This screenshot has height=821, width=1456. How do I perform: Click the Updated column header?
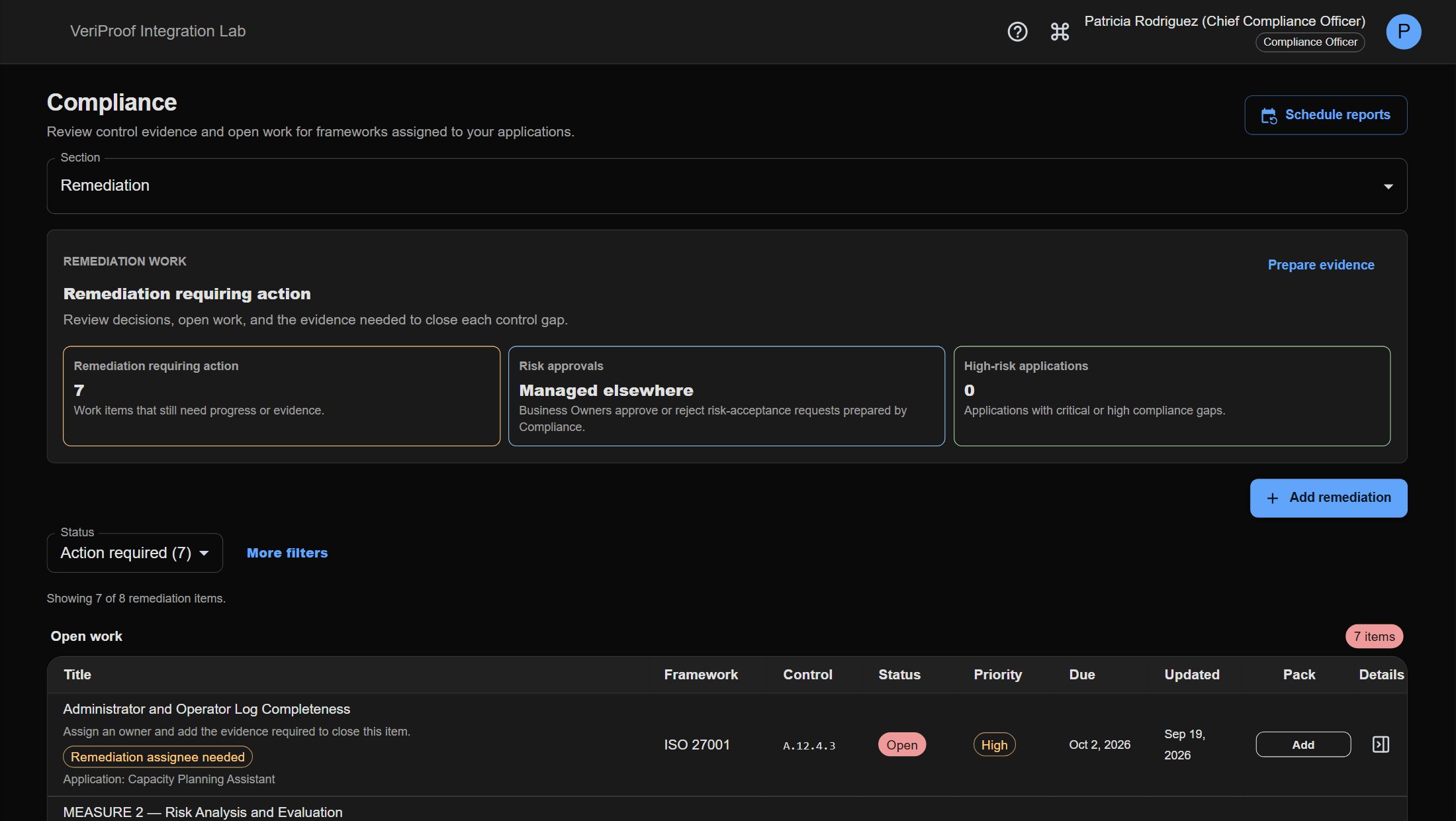pyautogui.click(x=1191, y=675)
